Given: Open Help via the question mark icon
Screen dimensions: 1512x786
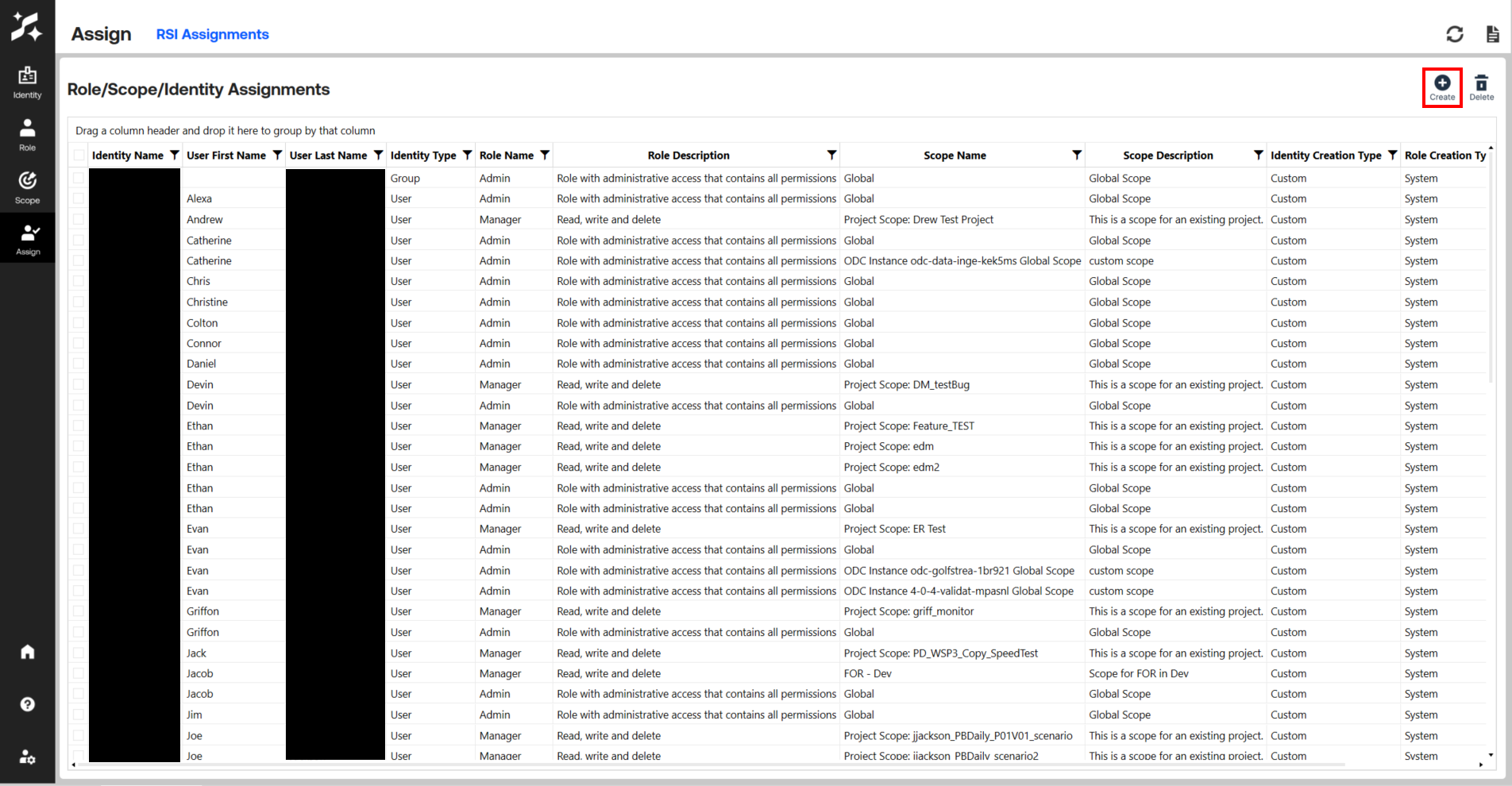Looking at the screenshot, I should coord(28,704).
